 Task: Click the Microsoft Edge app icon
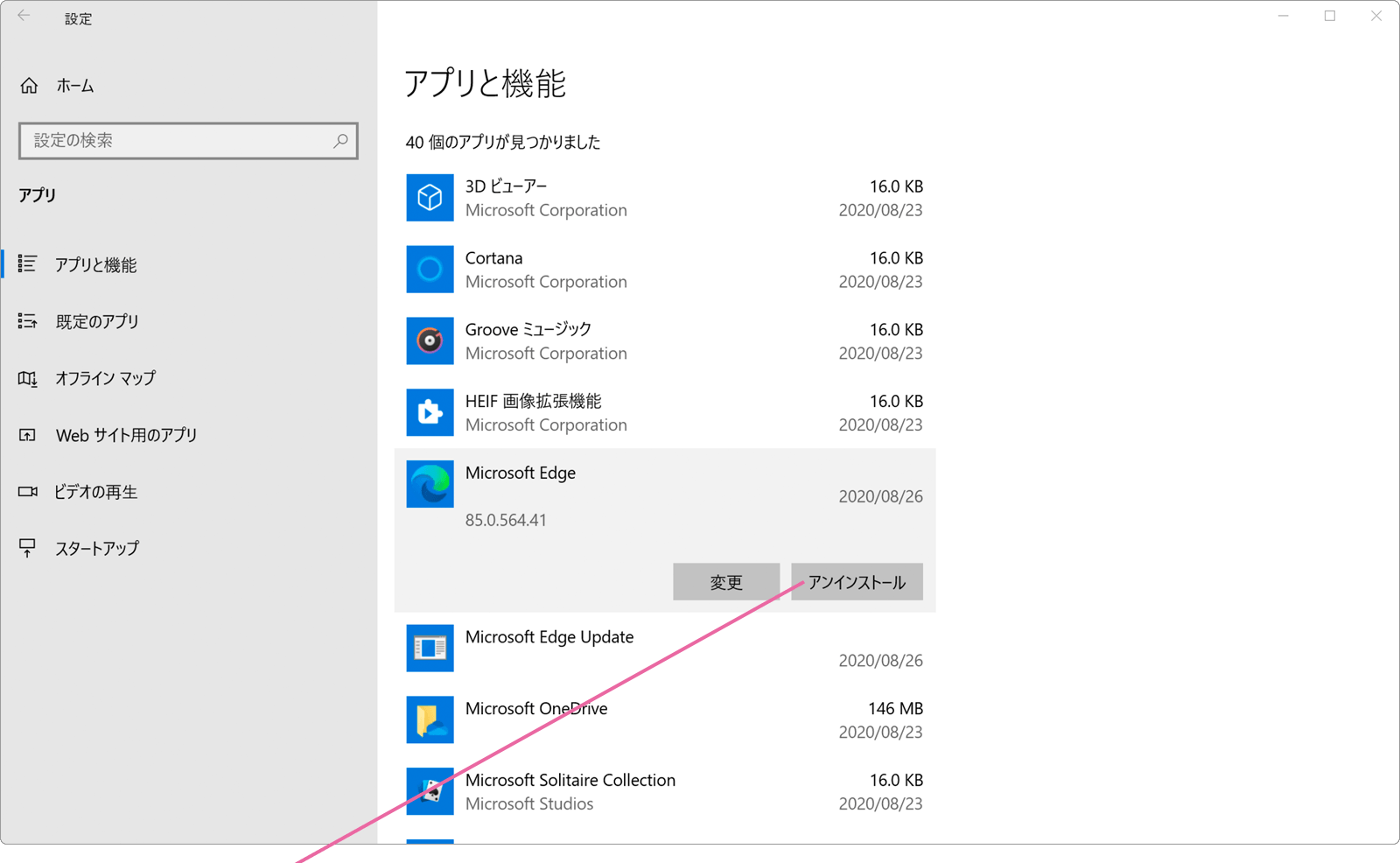(x=430, y=484)
